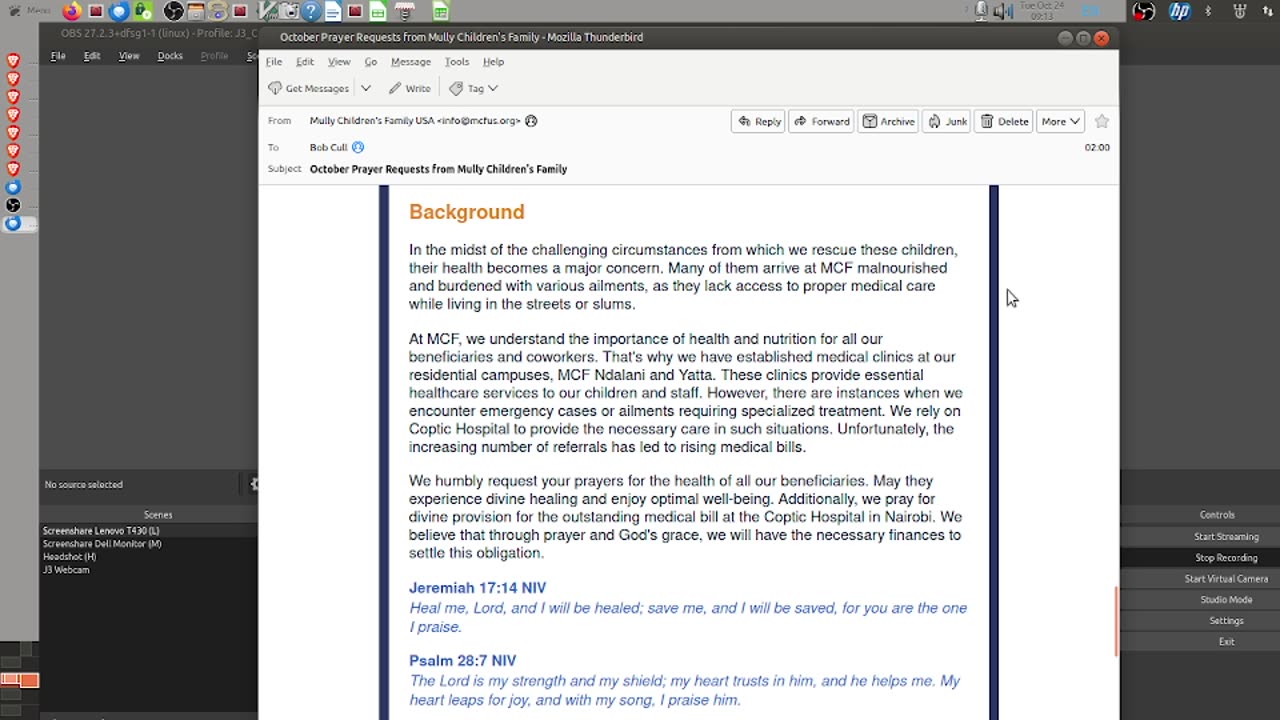The width and height of the screenshot is (1280, 720).
Task: Click the OBS Studio panel icon
Action: 173,11
